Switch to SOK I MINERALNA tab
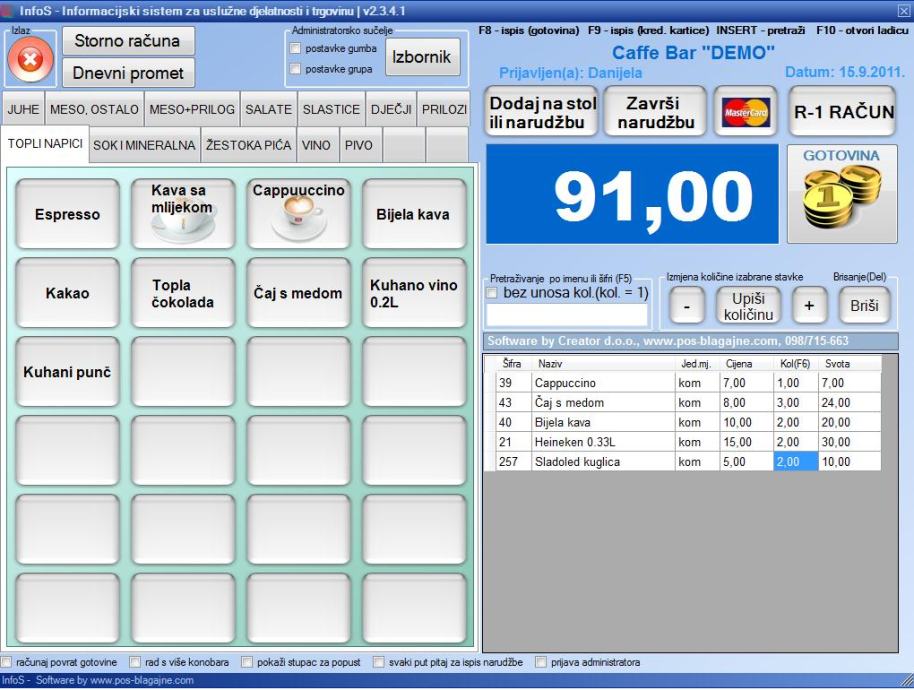 tap(144, 145)
